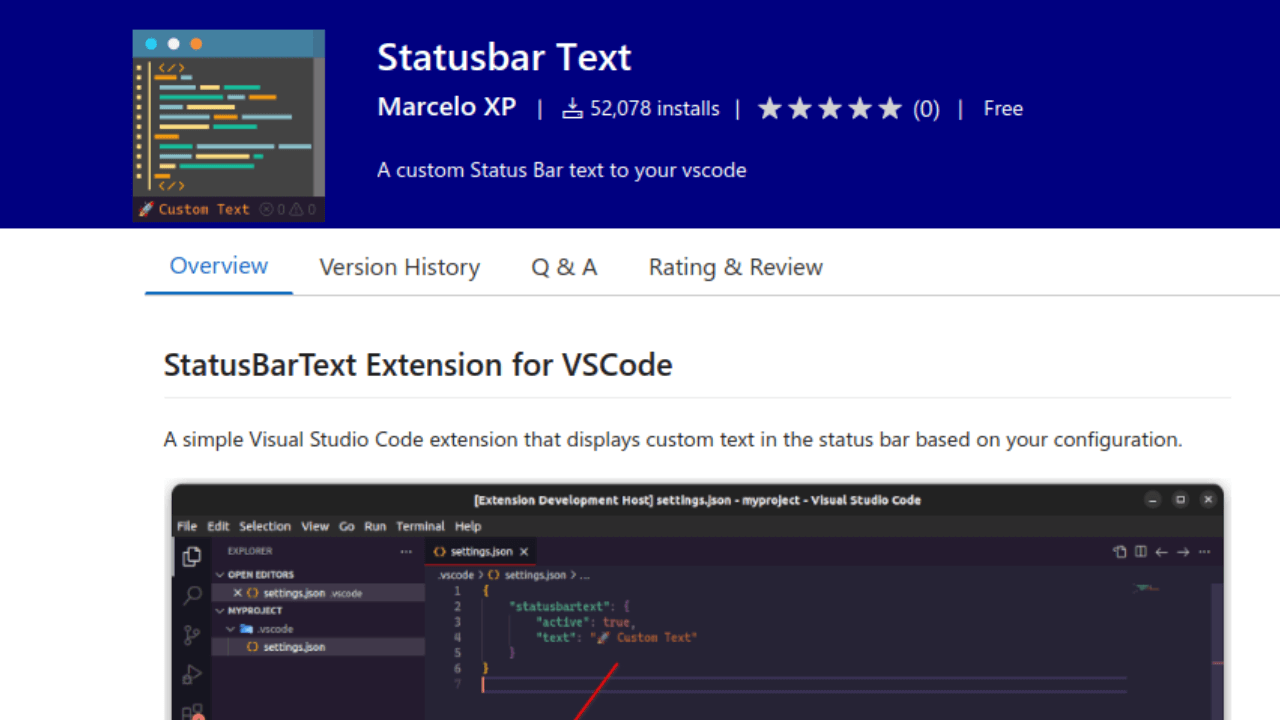Open the Selection menu

(x=265, y=526)
